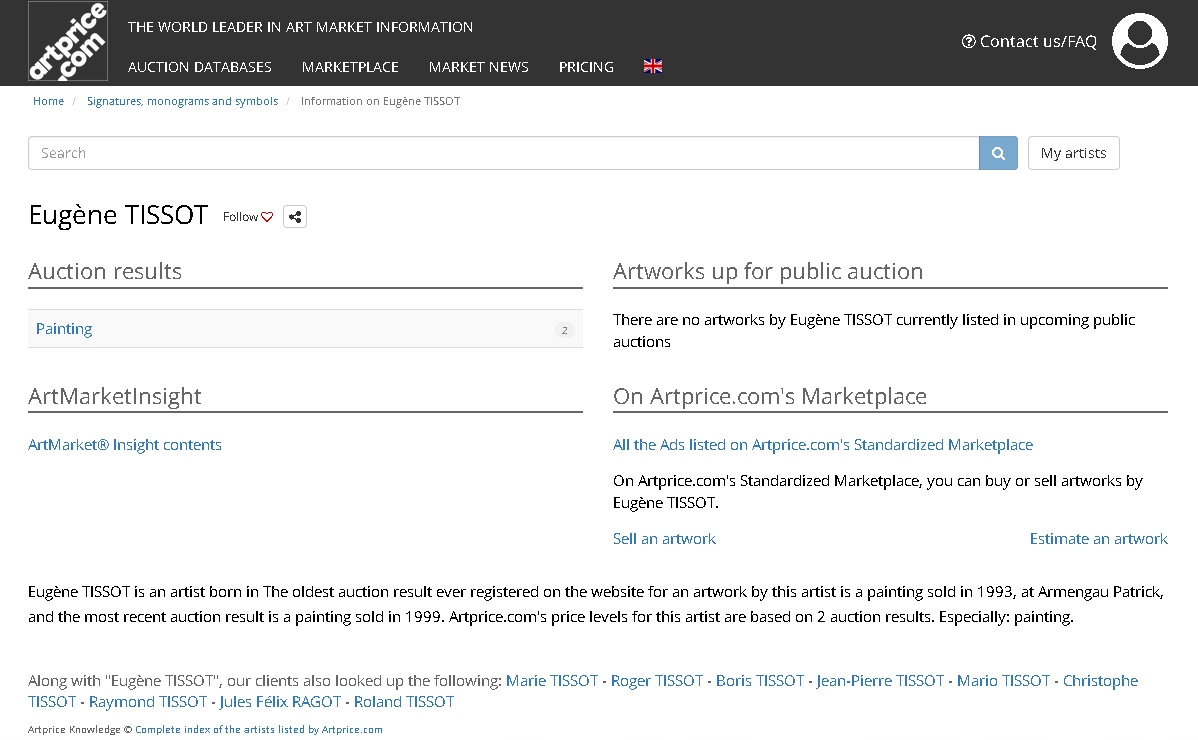The image size is (1198, 740).
Task: Navigate to Home breadcrumb
Action: (x=48, y=101)
